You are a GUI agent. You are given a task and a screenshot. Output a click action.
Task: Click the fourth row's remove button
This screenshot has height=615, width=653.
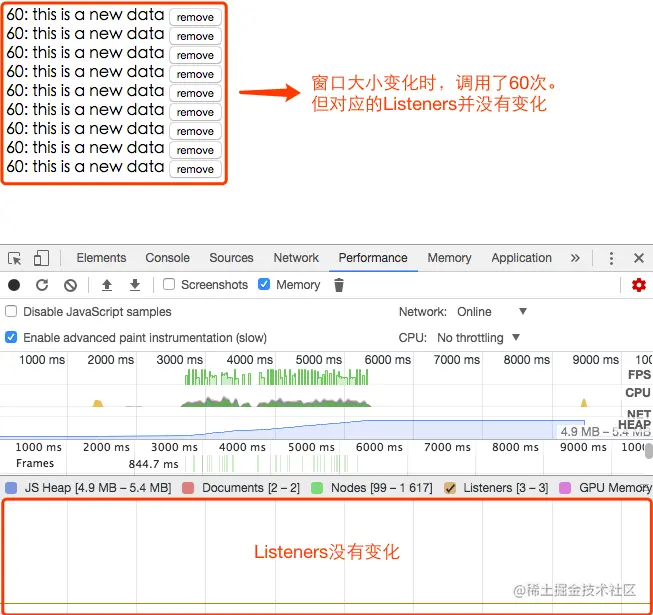tap(195, 74)
